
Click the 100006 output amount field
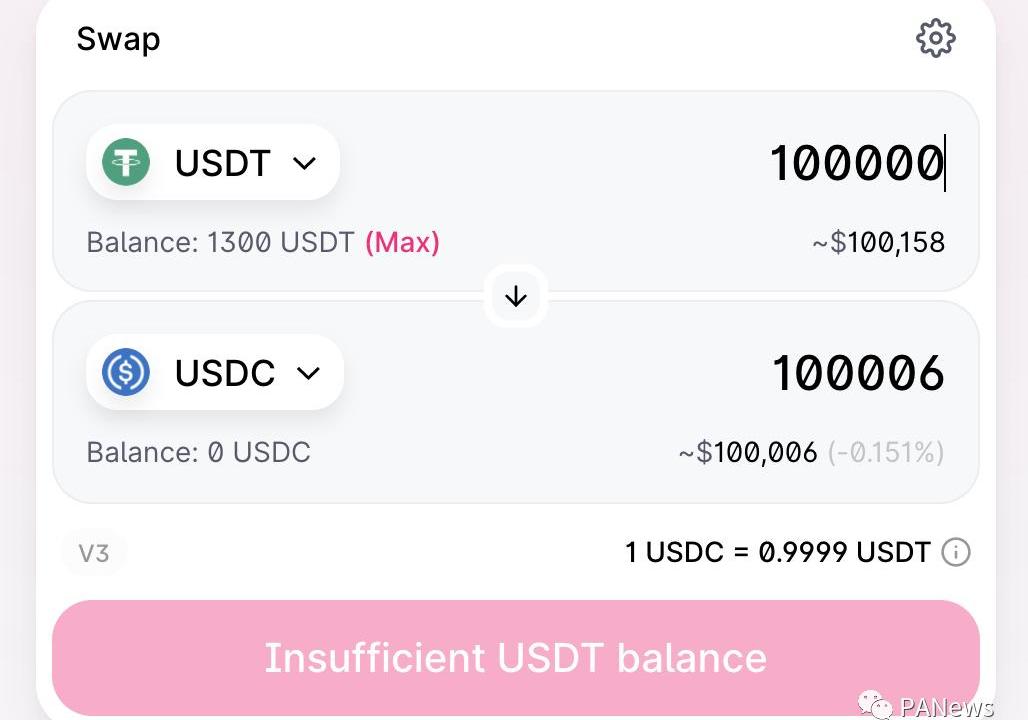(857, 373)
